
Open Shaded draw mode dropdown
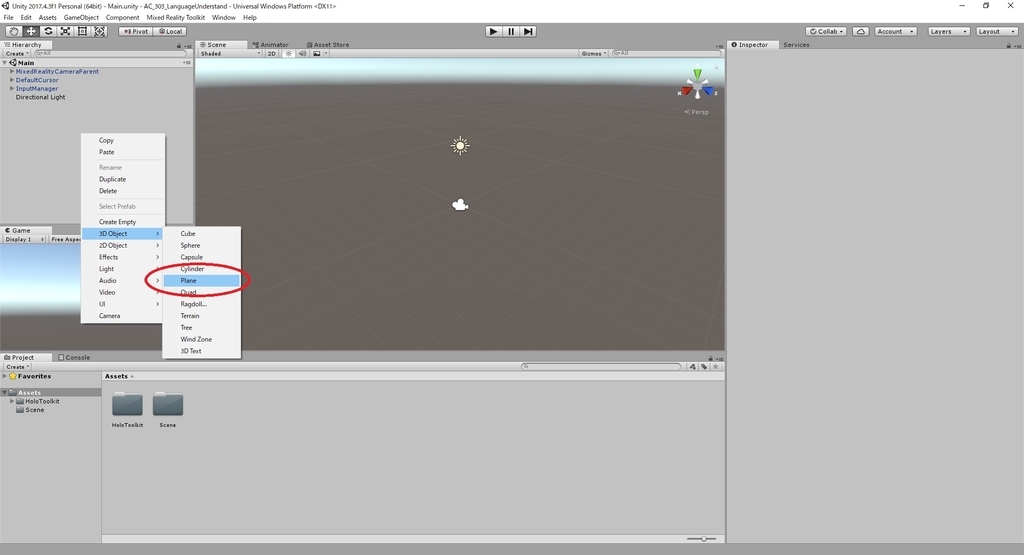pos(230,54)
